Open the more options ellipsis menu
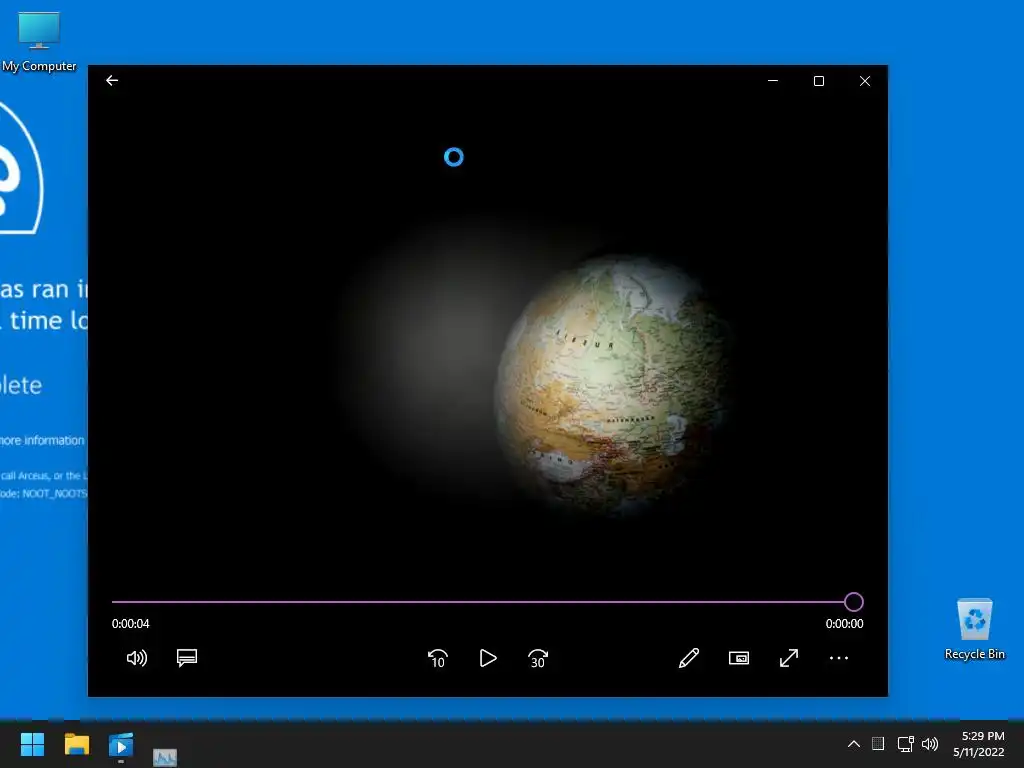The height and width of the screenshot is (768, 1024). tap(839, 658)
